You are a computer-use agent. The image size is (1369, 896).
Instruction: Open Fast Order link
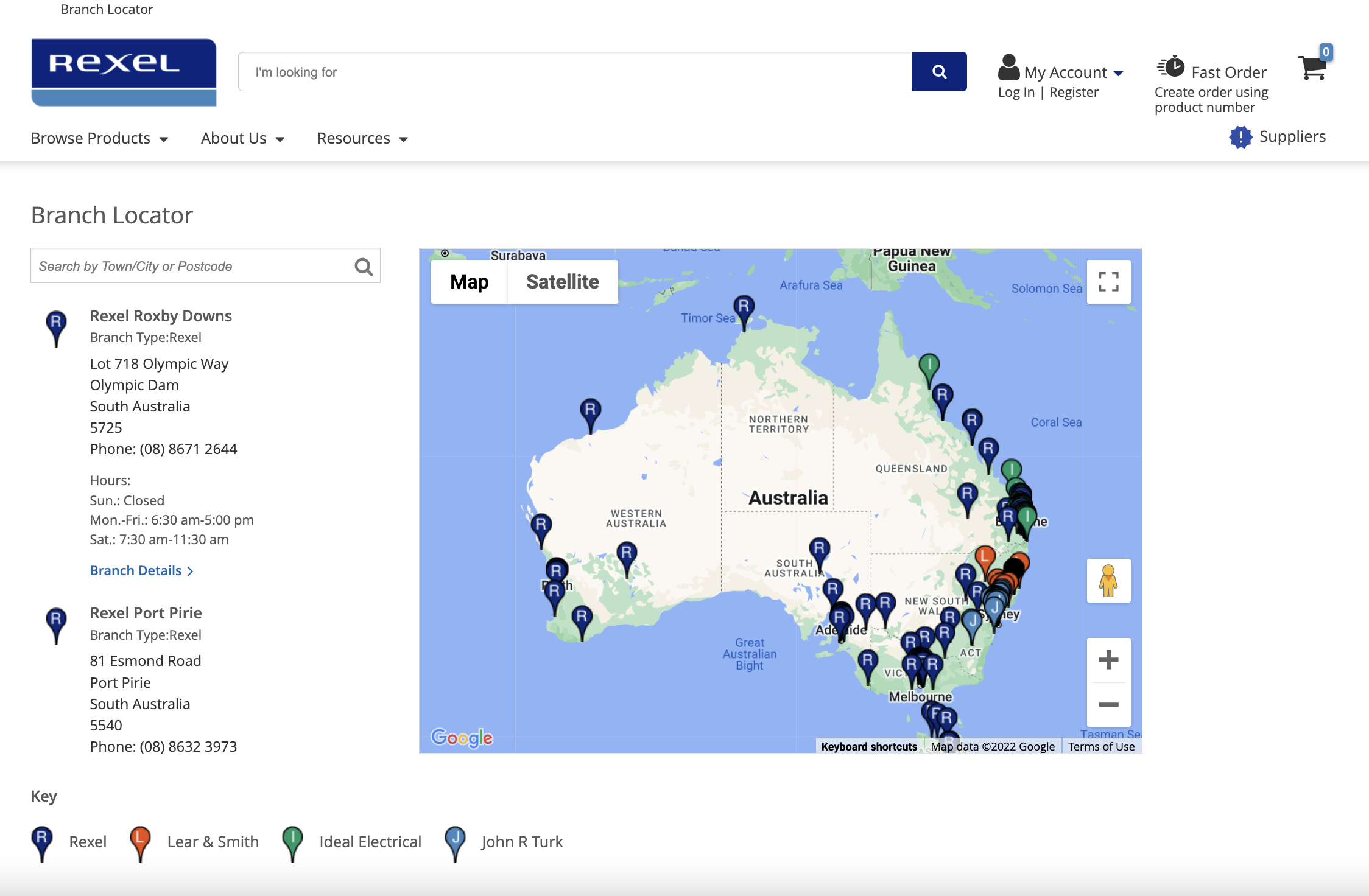[1229, 72]
